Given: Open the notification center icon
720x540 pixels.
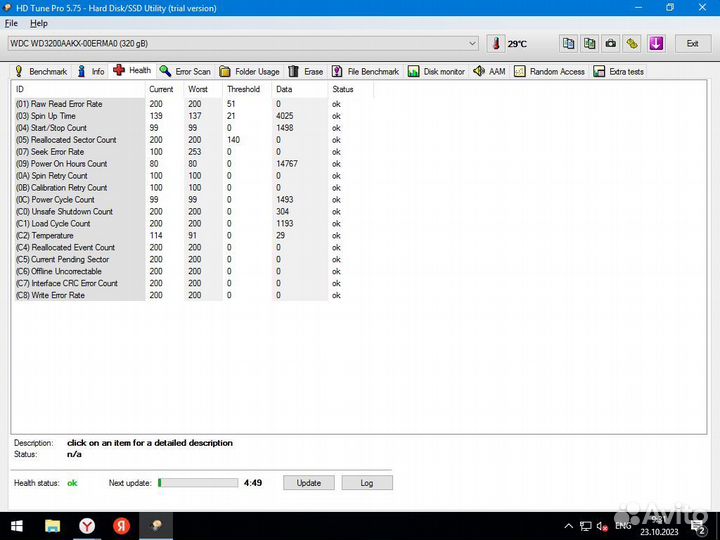Looking at the screenshot, I should pos(698,527).
